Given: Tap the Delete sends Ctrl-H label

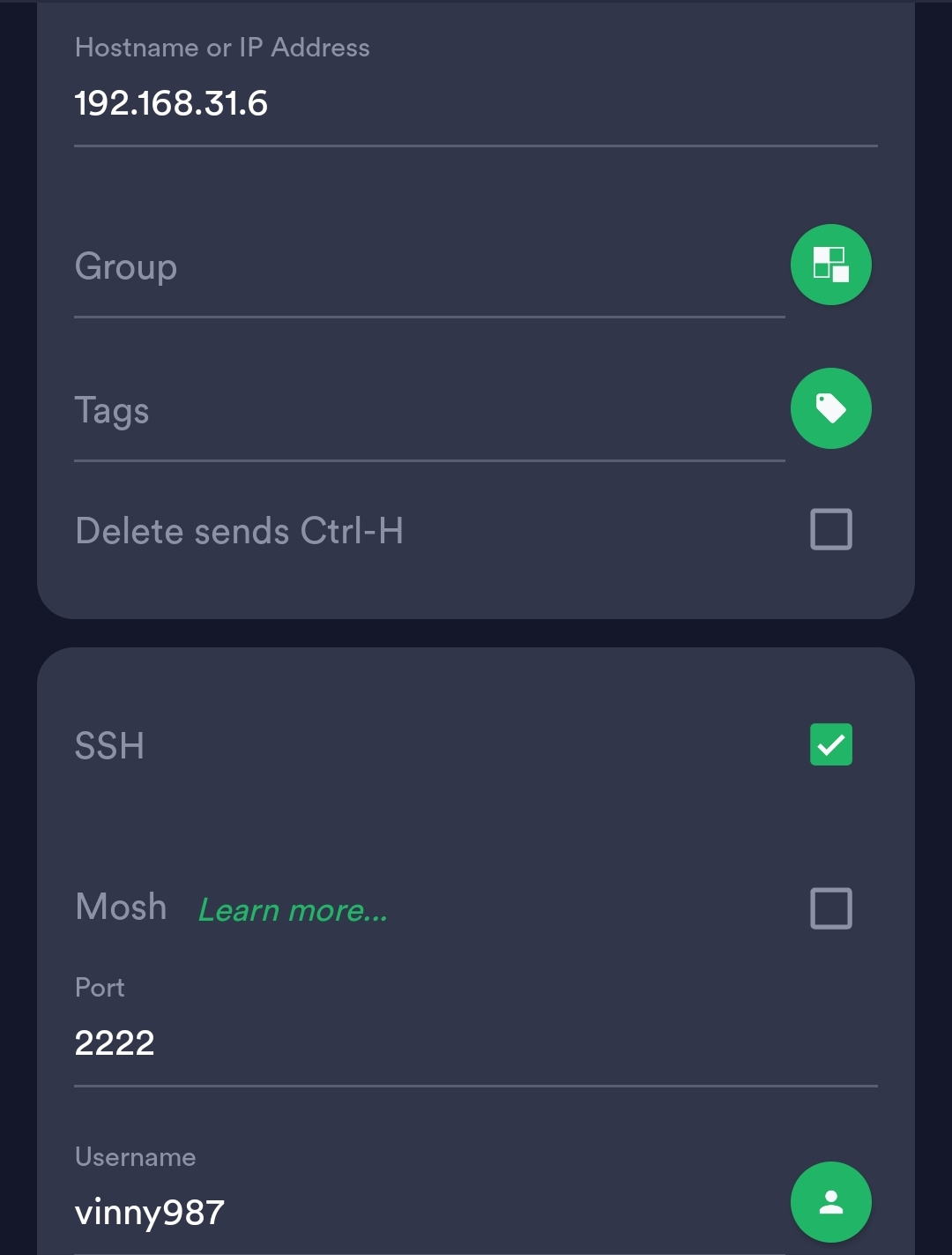Looking at the screenshot, I should click(240, 531).
